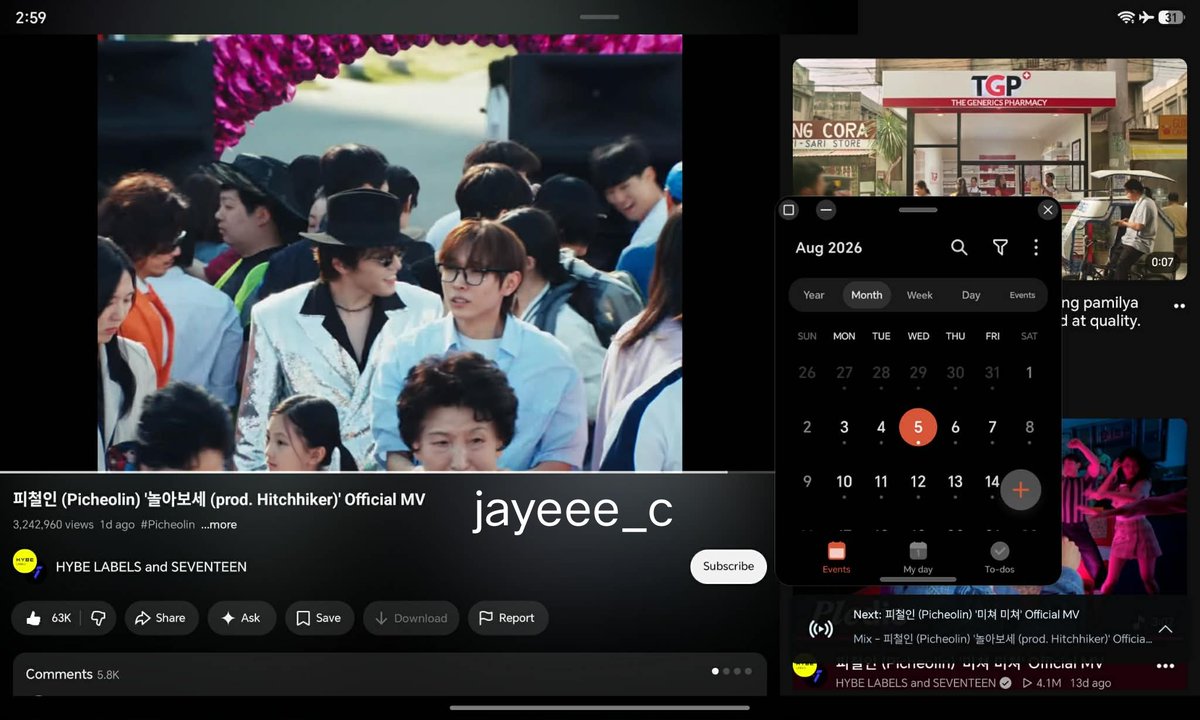The width and height of the screenshot is (1200, 720).
Task: Open the Calendar filter funnel icon
Action: (1000, 247)
